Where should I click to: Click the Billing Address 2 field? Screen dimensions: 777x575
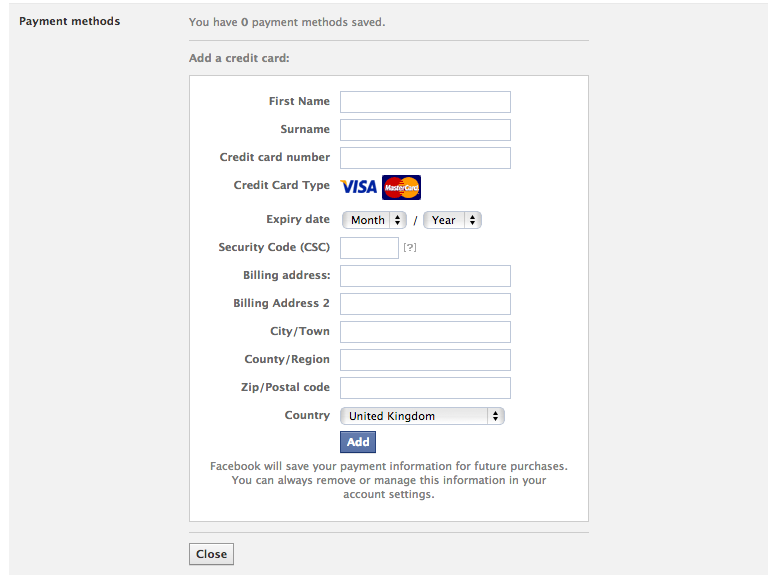425,304
